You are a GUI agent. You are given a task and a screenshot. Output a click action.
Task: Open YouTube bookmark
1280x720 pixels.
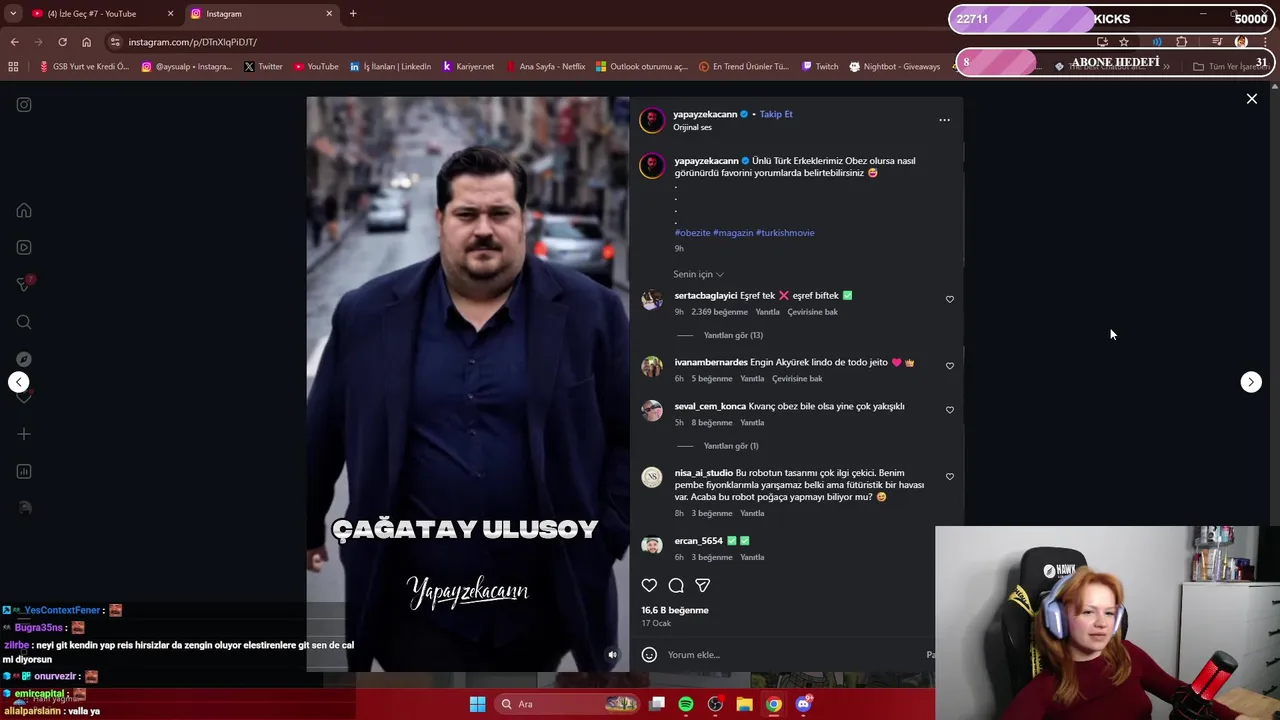click(315, 67)
